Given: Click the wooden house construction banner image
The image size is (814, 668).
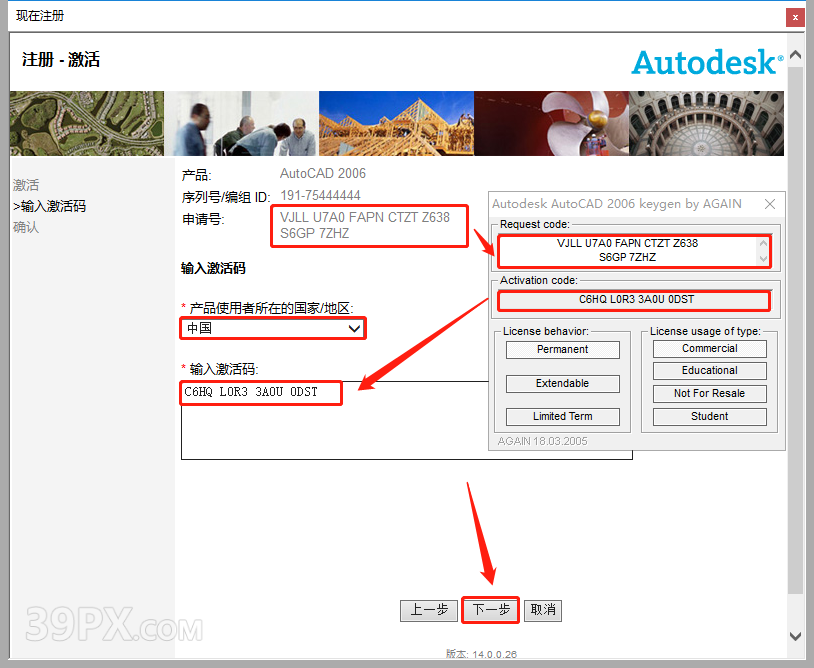Looking at the screenshot, I should (395, 123).
